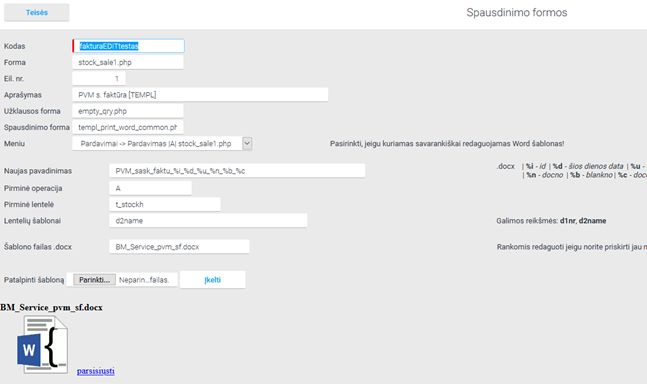This screenshot has width=647, height=384.
Task: Click the Įkelti upload button
Action: pos(213,280)
